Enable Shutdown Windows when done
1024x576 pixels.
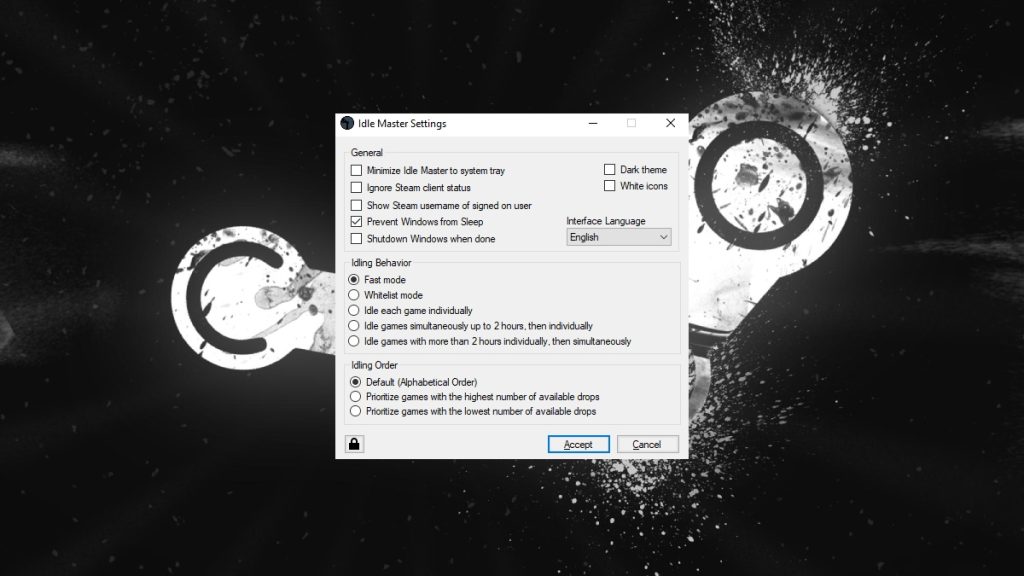pos(356,238)
